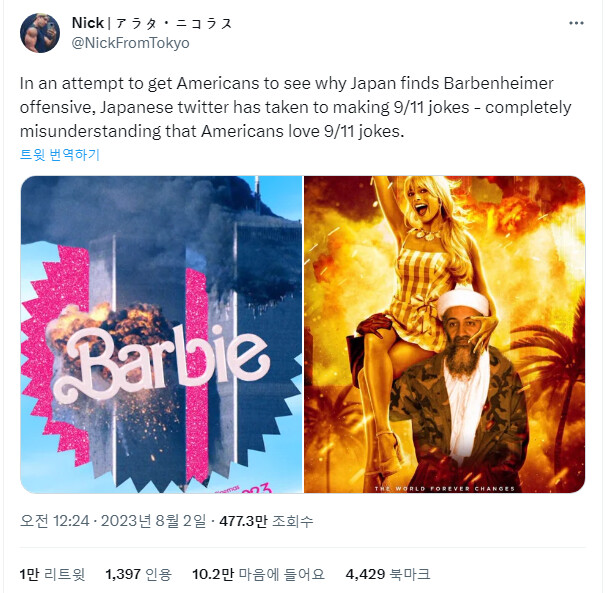This screenshot has width=605, height=593.
Task: Click THE WORLD FOREVER CHANGES caption
Action: point(444,488)
